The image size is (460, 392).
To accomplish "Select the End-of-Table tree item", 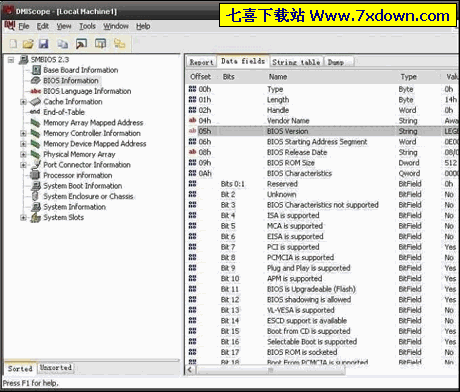I will pos(64,112).
